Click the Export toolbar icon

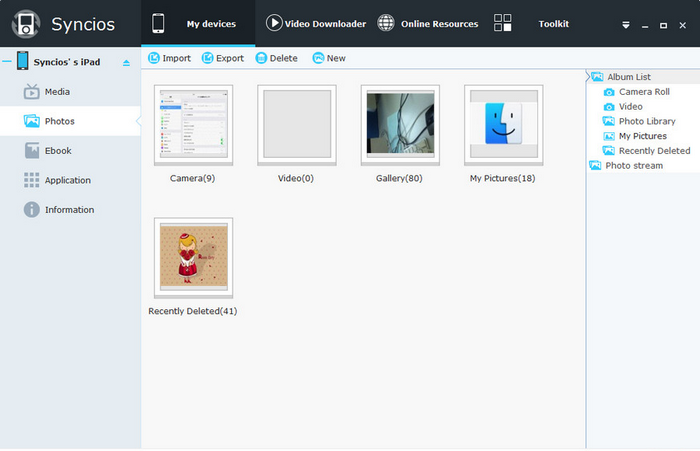208,58
